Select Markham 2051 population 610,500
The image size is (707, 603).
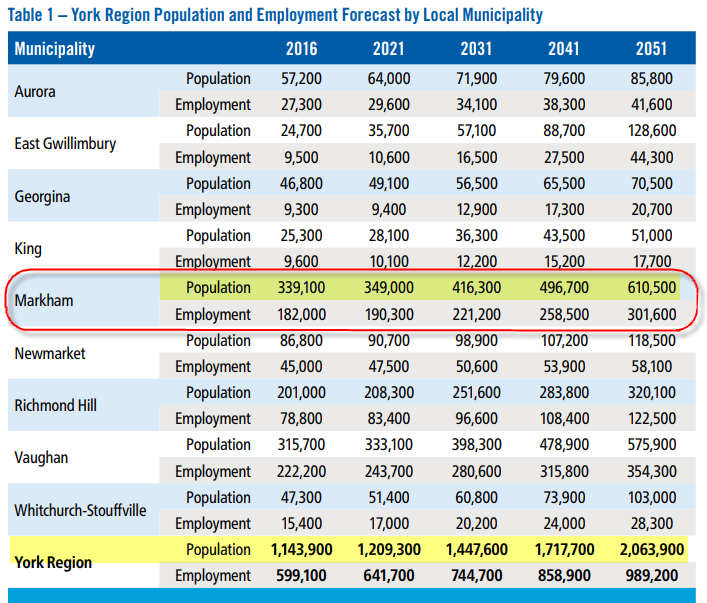(x=652, y=287)
